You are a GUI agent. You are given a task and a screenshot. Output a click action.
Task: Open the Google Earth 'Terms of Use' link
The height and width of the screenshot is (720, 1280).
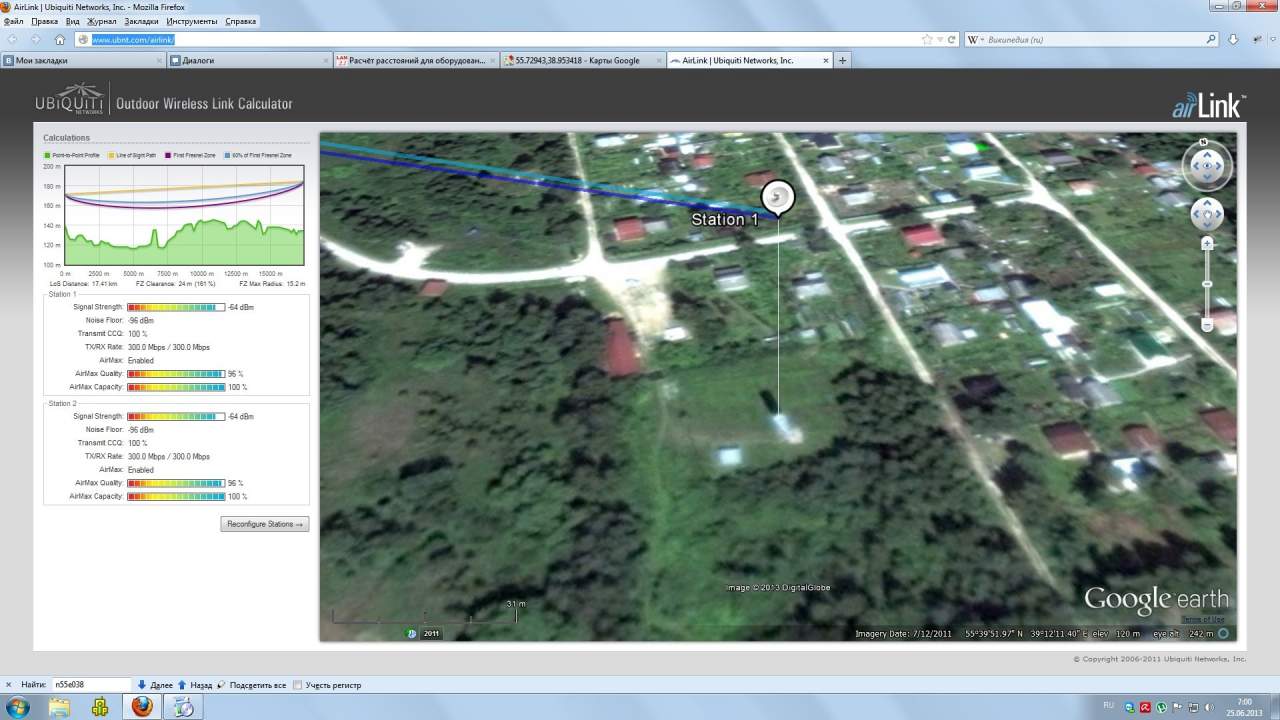point(1204,620)
